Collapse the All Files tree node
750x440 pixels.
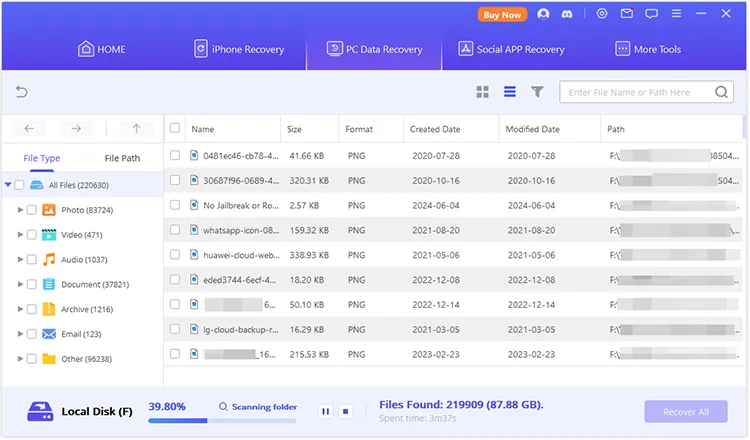(x=8, y=185)
